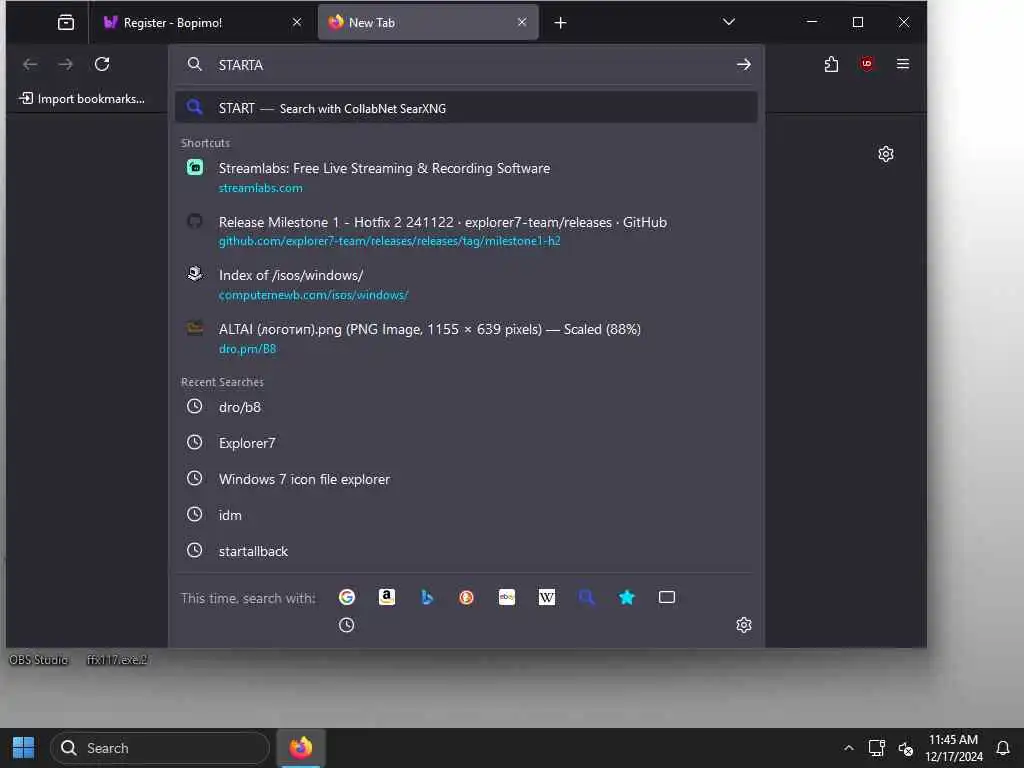The image size is (1024, 768).
Task: Open muted volume tray icon
Action: pyautogui.click(x=906, y=748)
